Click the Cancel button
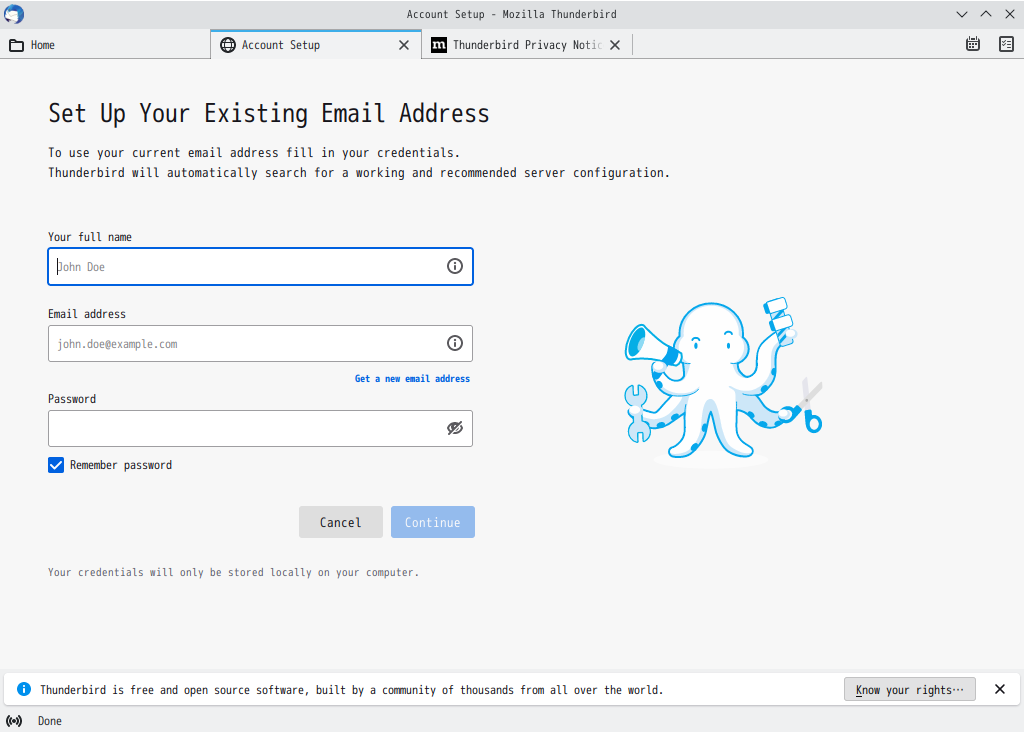Viewport: 1024px width, 732px height. 340,522
